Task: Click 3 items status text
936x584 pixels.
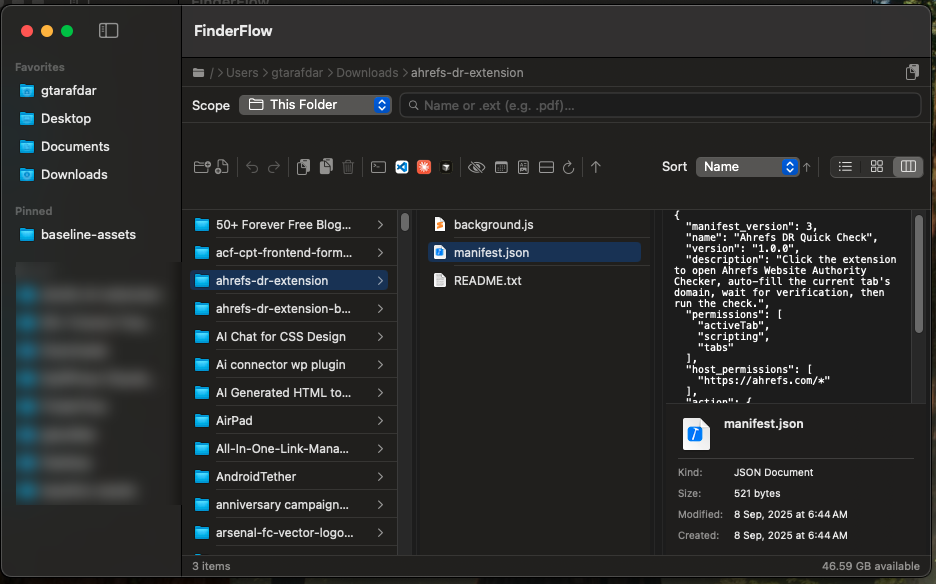Action: tap(211, 566)
